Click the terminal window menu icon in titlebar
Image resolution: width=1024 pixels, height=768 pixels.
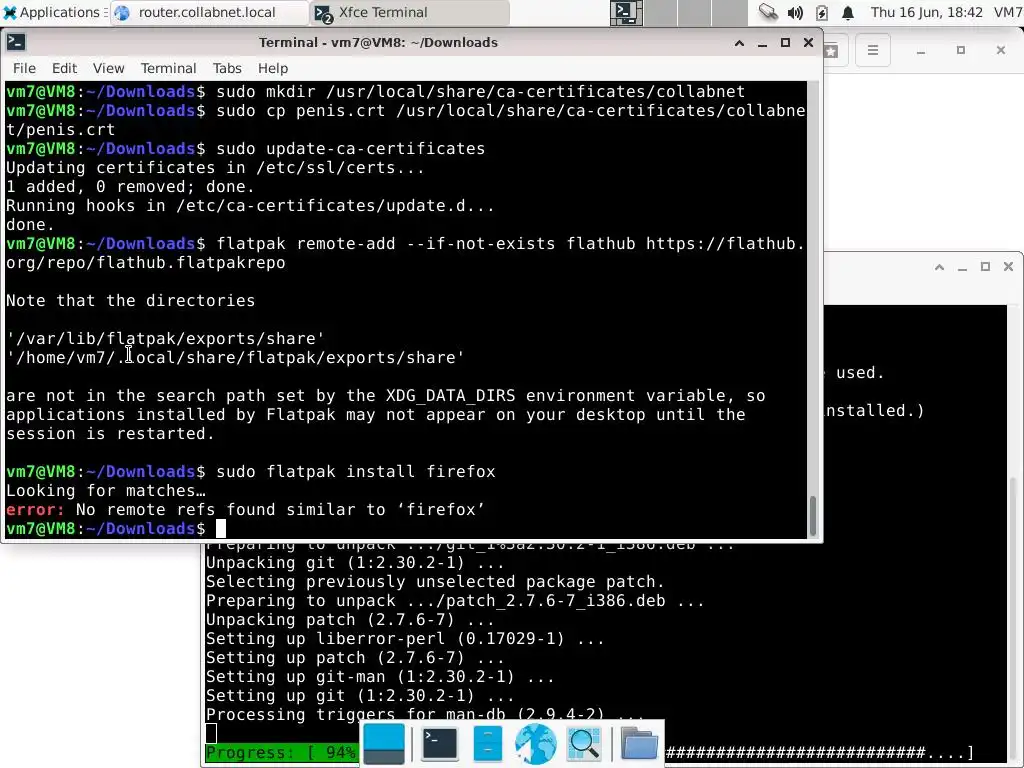(x=16, y=42)
